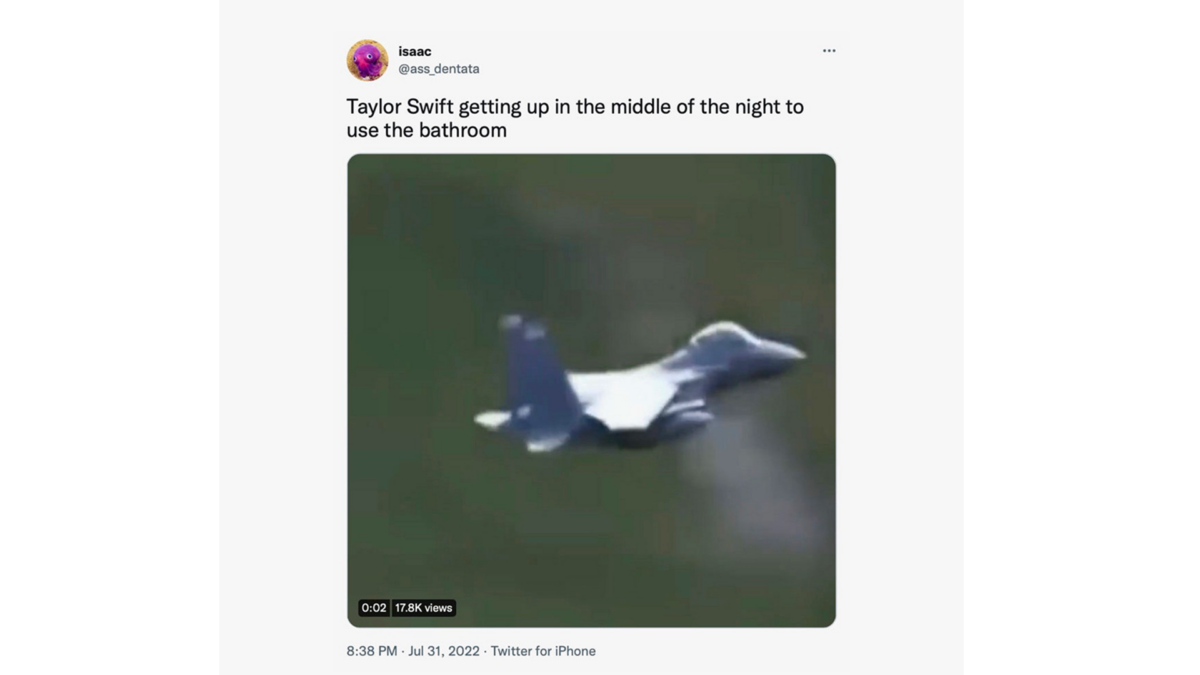The image size is (1200, 675).
Task: Open the three-dot more options menu
Action: tap(829, 51)
